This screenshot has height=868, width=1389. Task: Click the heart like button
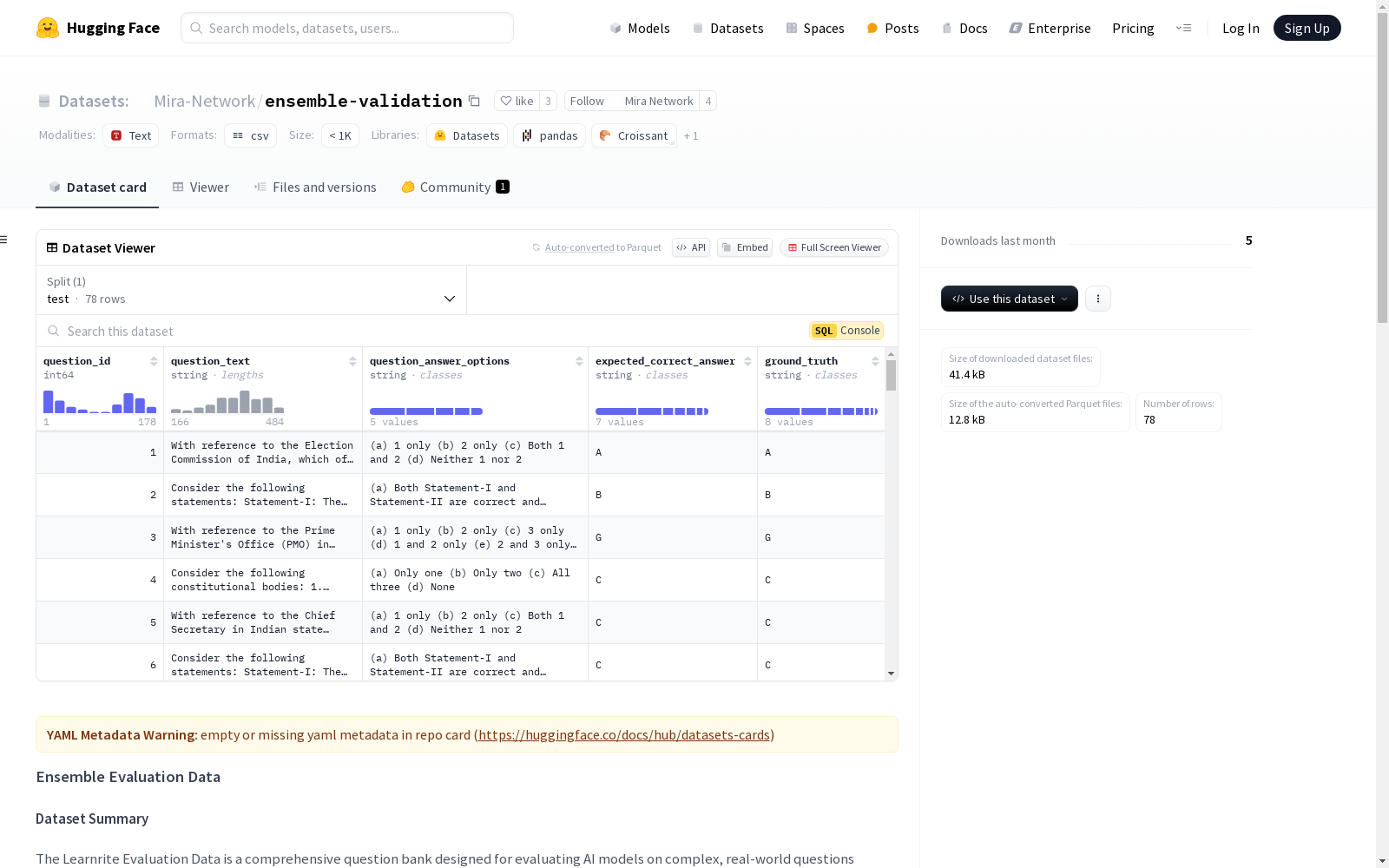pos(517,101)
